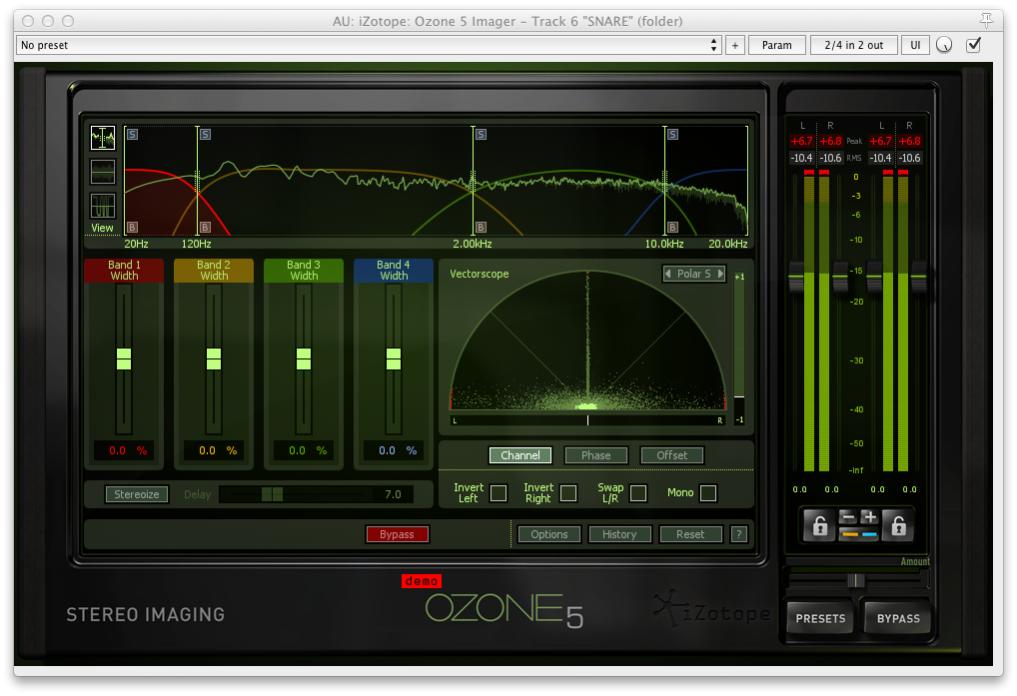Toggle the red module Bypass button
This screenshot has height=696, width=1017.
click(x=397, y=534)
